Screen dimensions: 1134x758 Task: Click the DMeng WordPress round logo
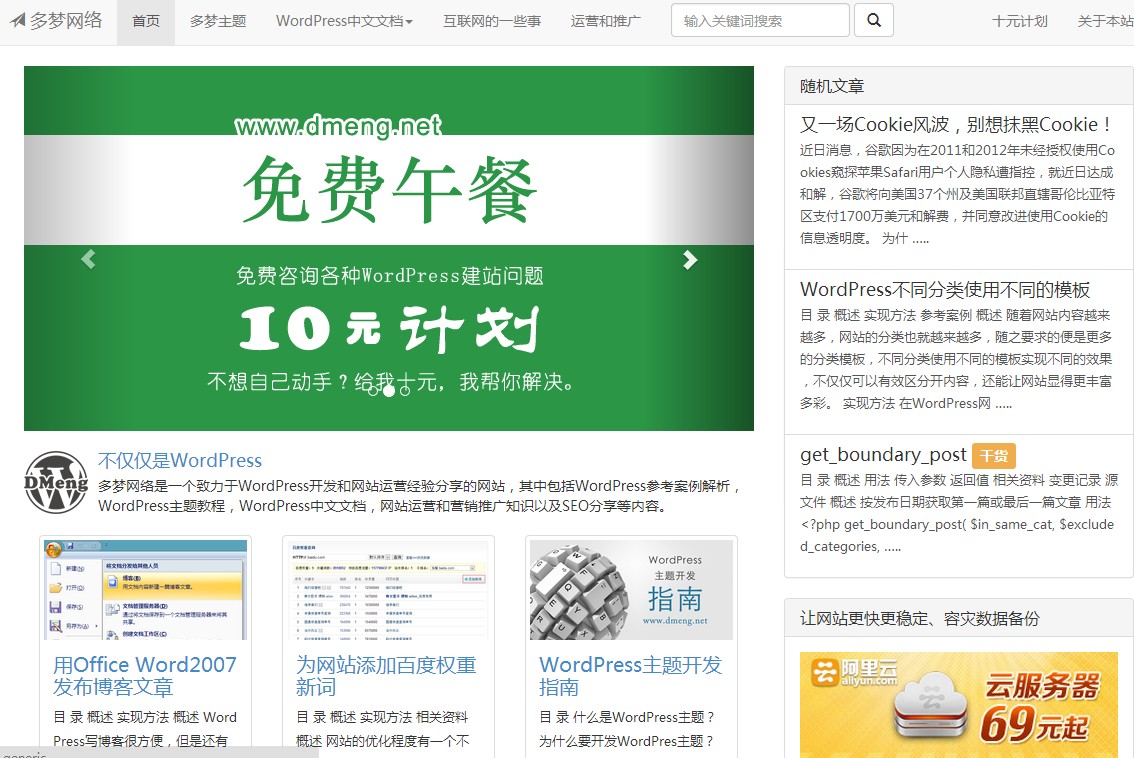[x=56, y=482]
